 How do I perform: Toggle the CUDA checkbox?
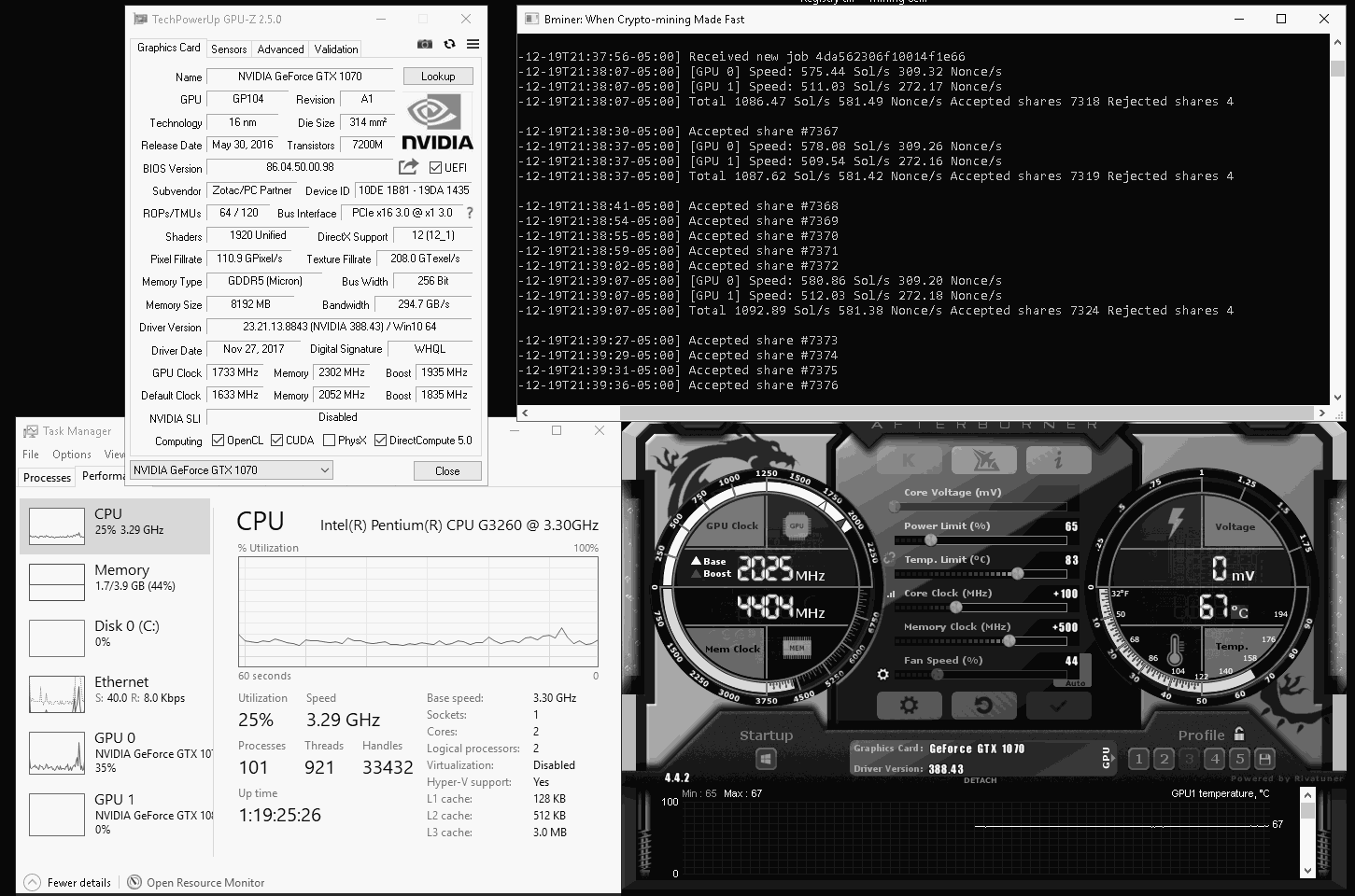(276, 441)
